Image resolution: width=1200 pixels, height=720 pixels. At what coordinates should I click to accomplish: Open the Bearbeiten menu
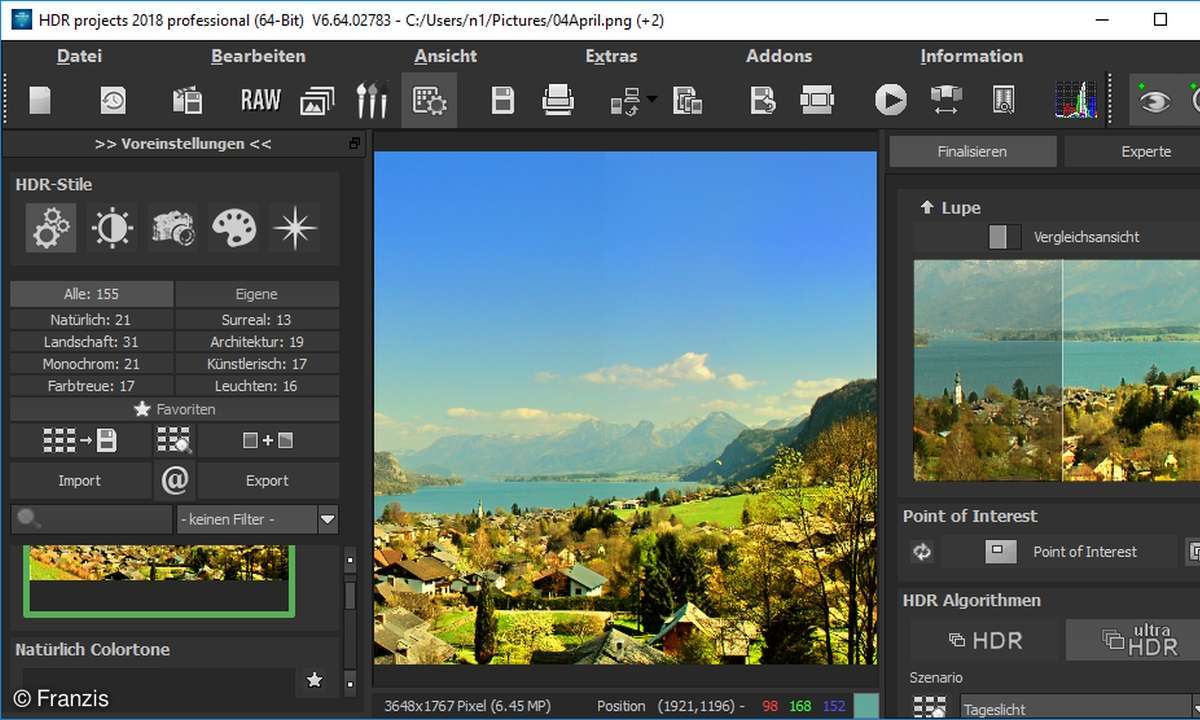[258, 56]
